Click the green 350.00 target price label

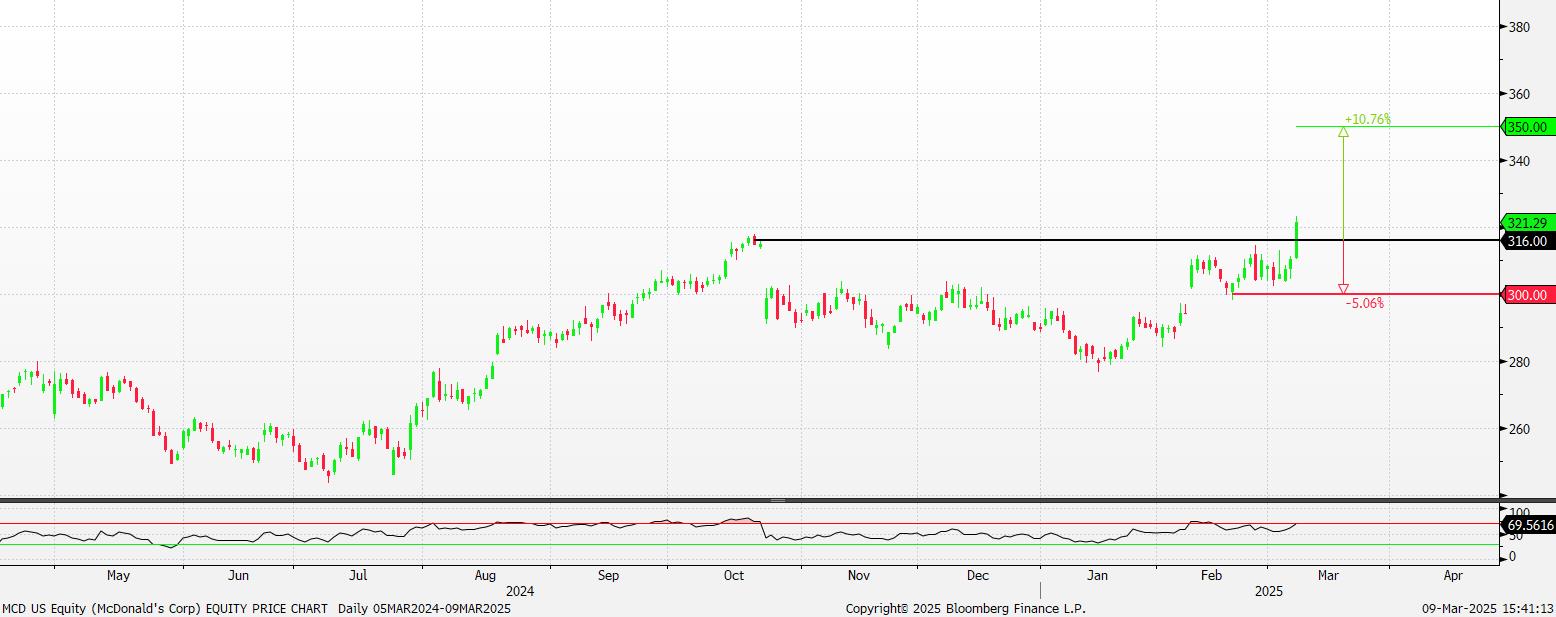pyautogui.click(x=1528, y=127)
